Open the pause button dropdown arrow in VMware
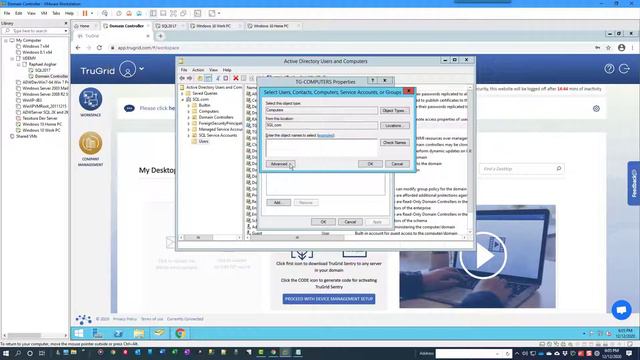The image size is (640, 360). click(x=92, y=13)
